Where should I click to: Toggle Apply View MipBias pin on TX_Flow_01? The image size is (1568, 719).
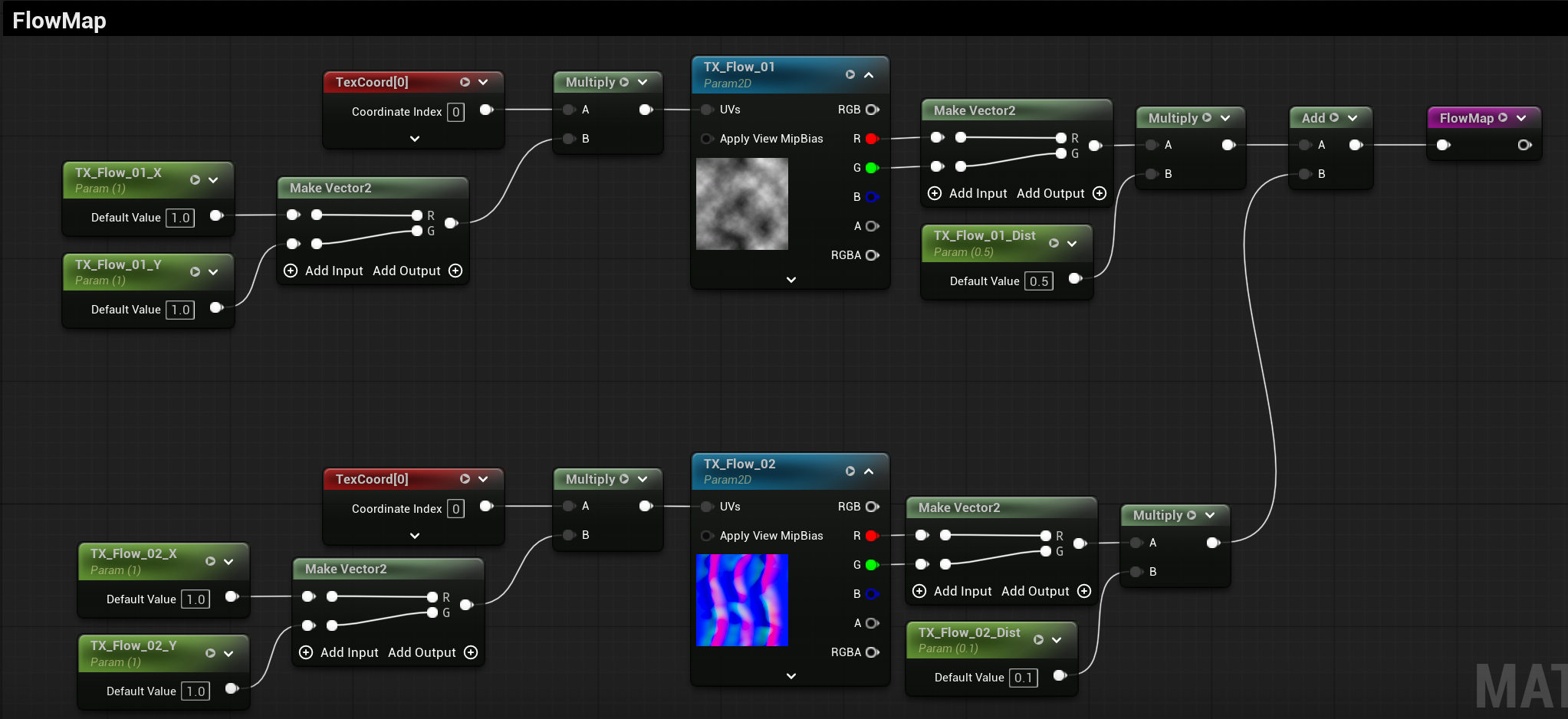tap(707, 139)
